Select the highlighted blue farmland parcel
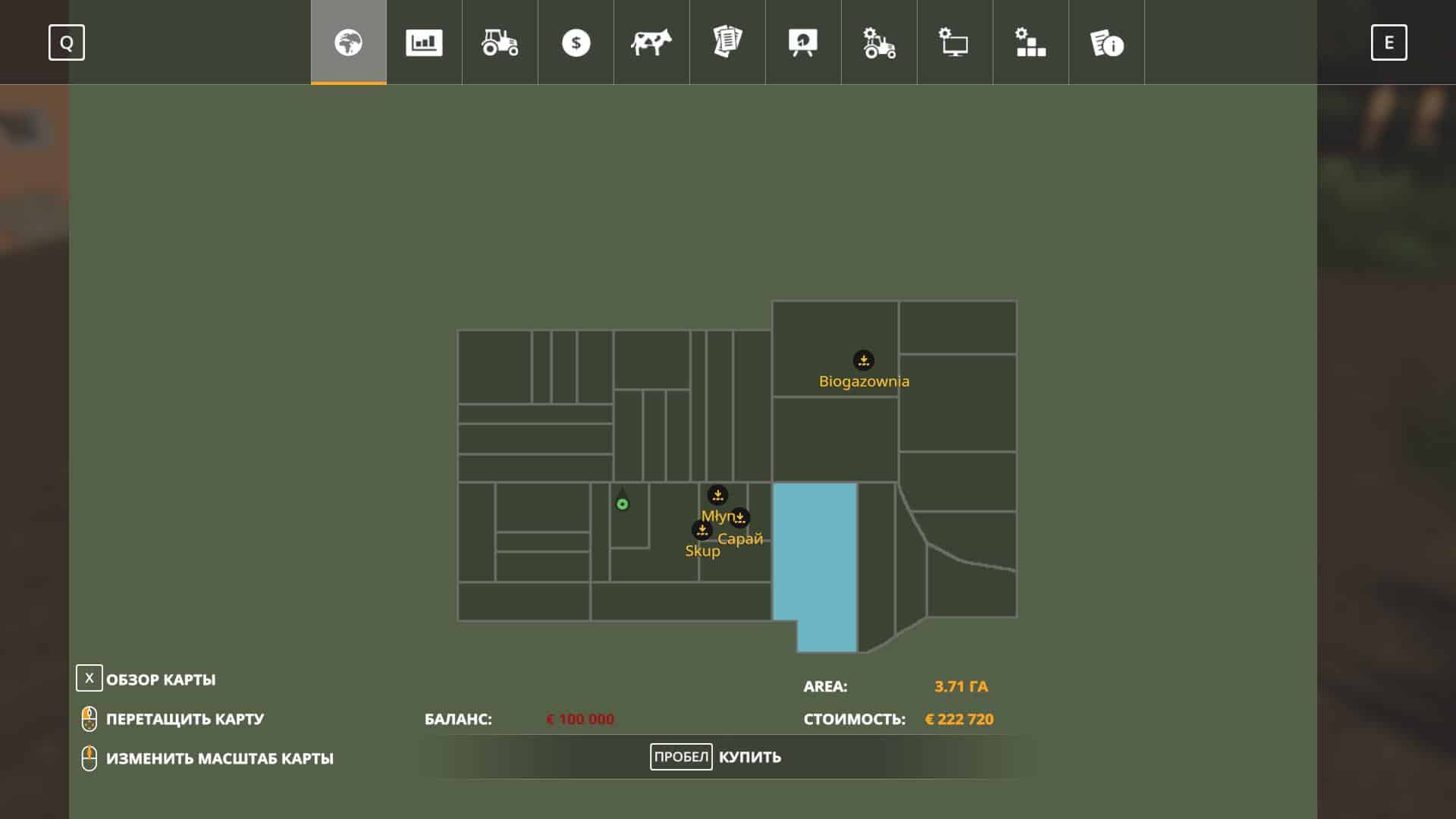Image resolution: width=1456 pixels, height=819 pixels. click(814, 554)
